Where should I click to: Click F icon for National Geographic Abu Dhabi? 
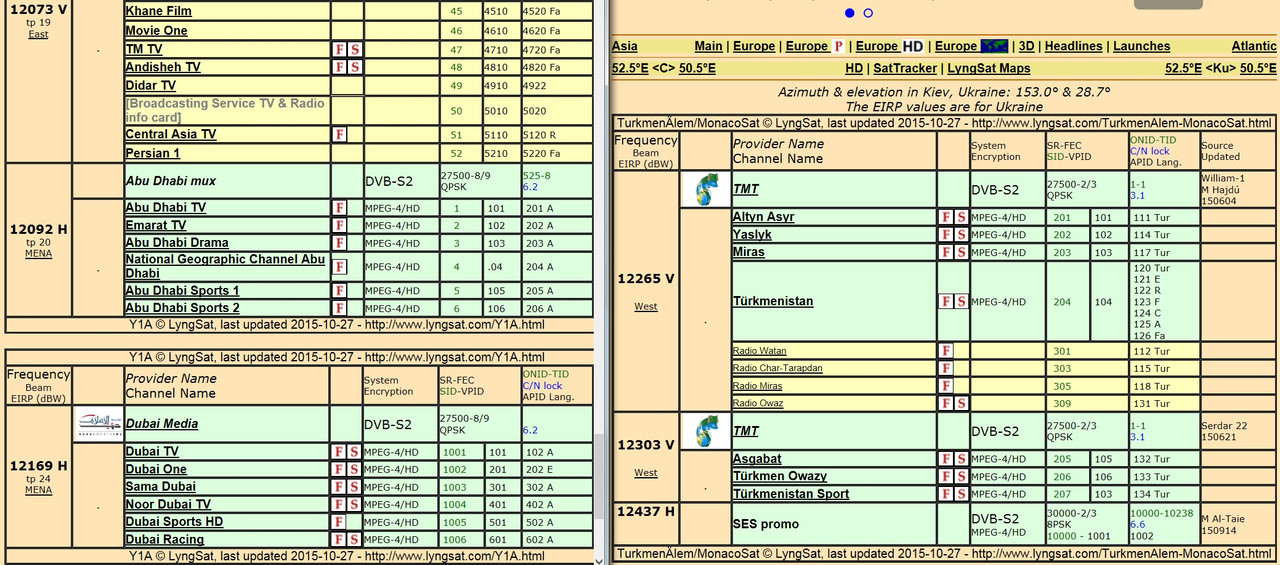(340, 267)
